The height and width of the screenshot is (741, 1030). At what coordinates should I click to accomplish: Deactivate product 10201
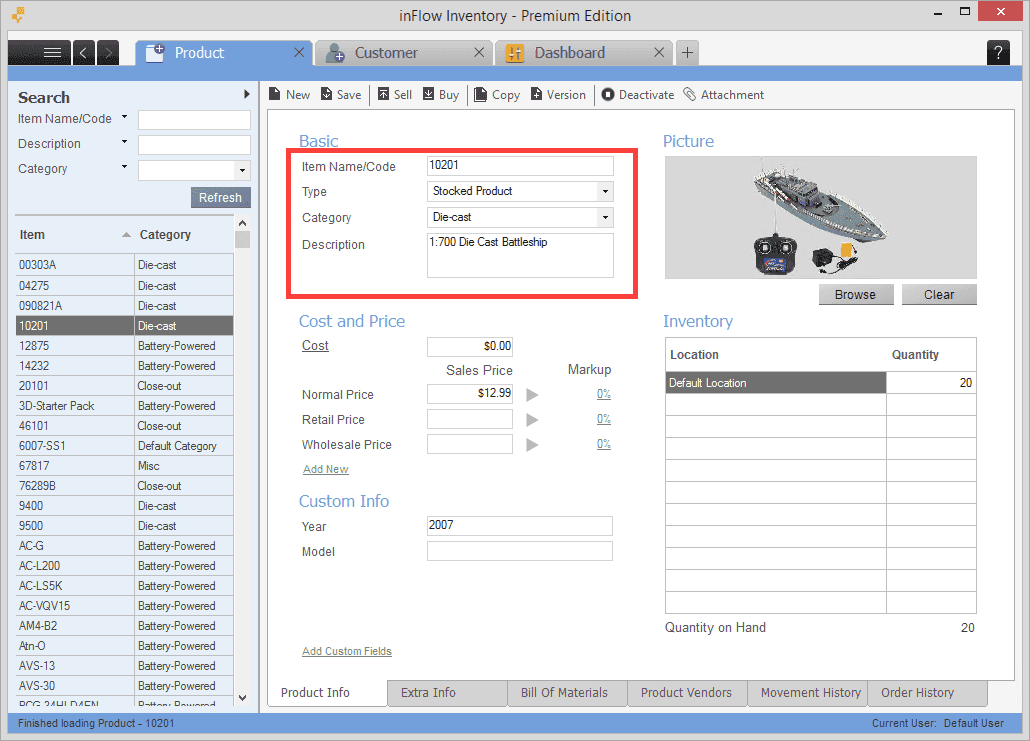pyautogui.click(x=637, y=94)
